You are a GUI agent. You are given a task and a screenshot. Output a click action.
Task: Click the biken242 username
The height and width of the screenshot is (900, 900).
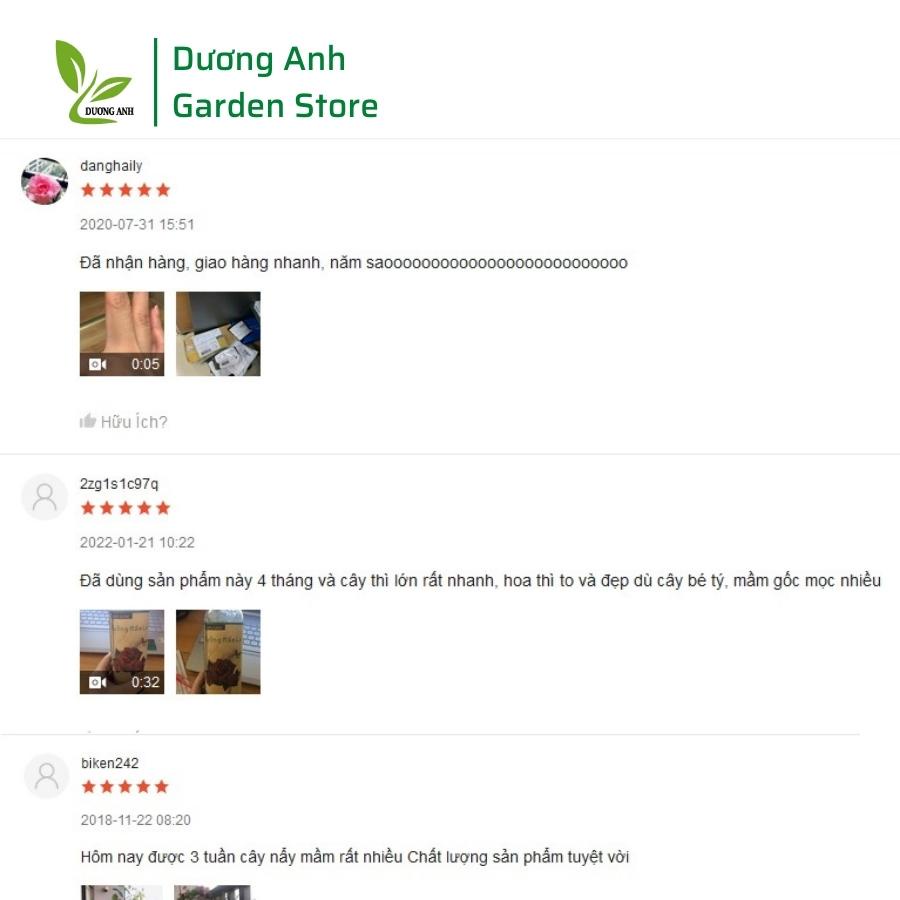110,763
